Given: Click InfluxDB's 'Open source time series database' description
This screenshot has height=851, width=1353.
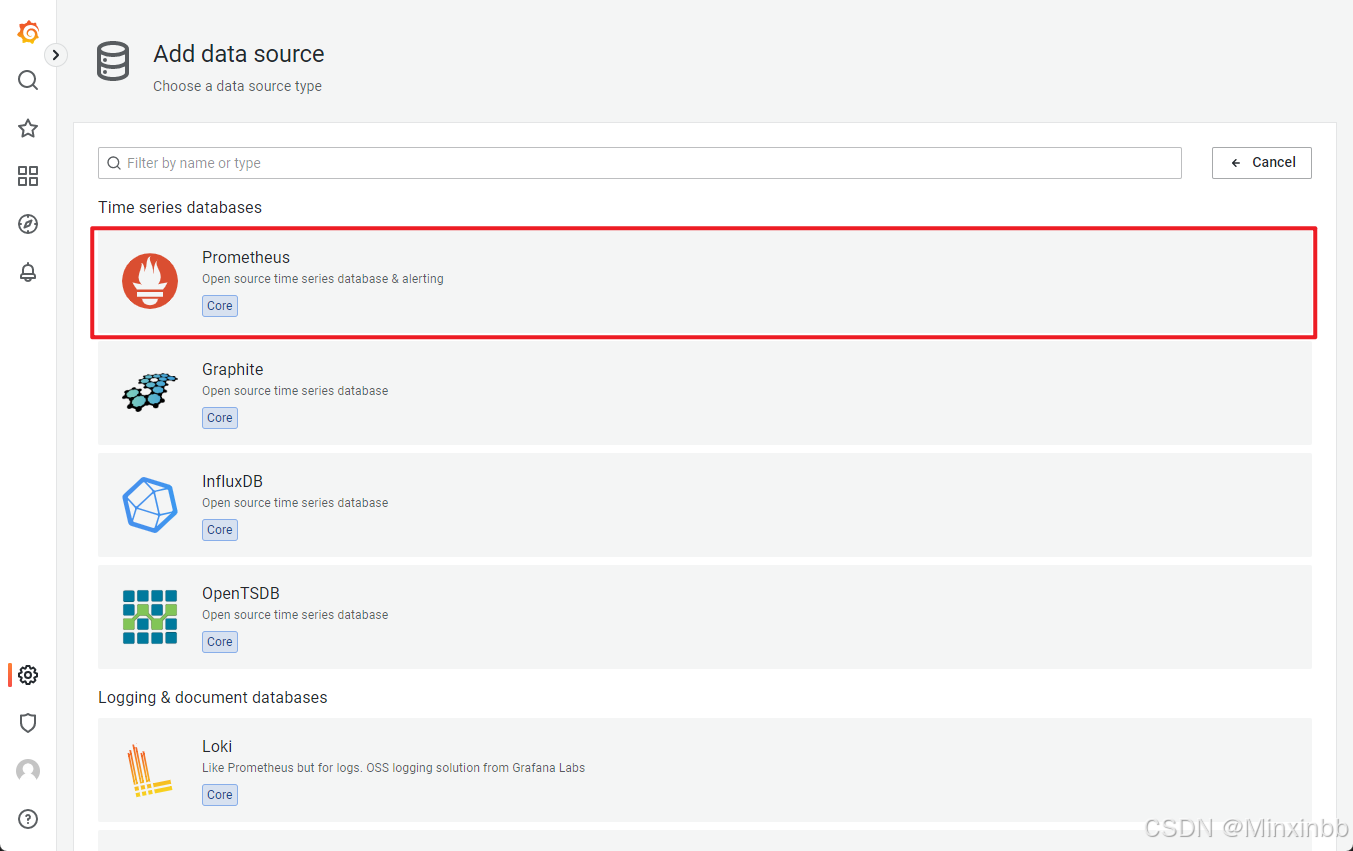Looking at the screenshot, I should click(295, 503).
